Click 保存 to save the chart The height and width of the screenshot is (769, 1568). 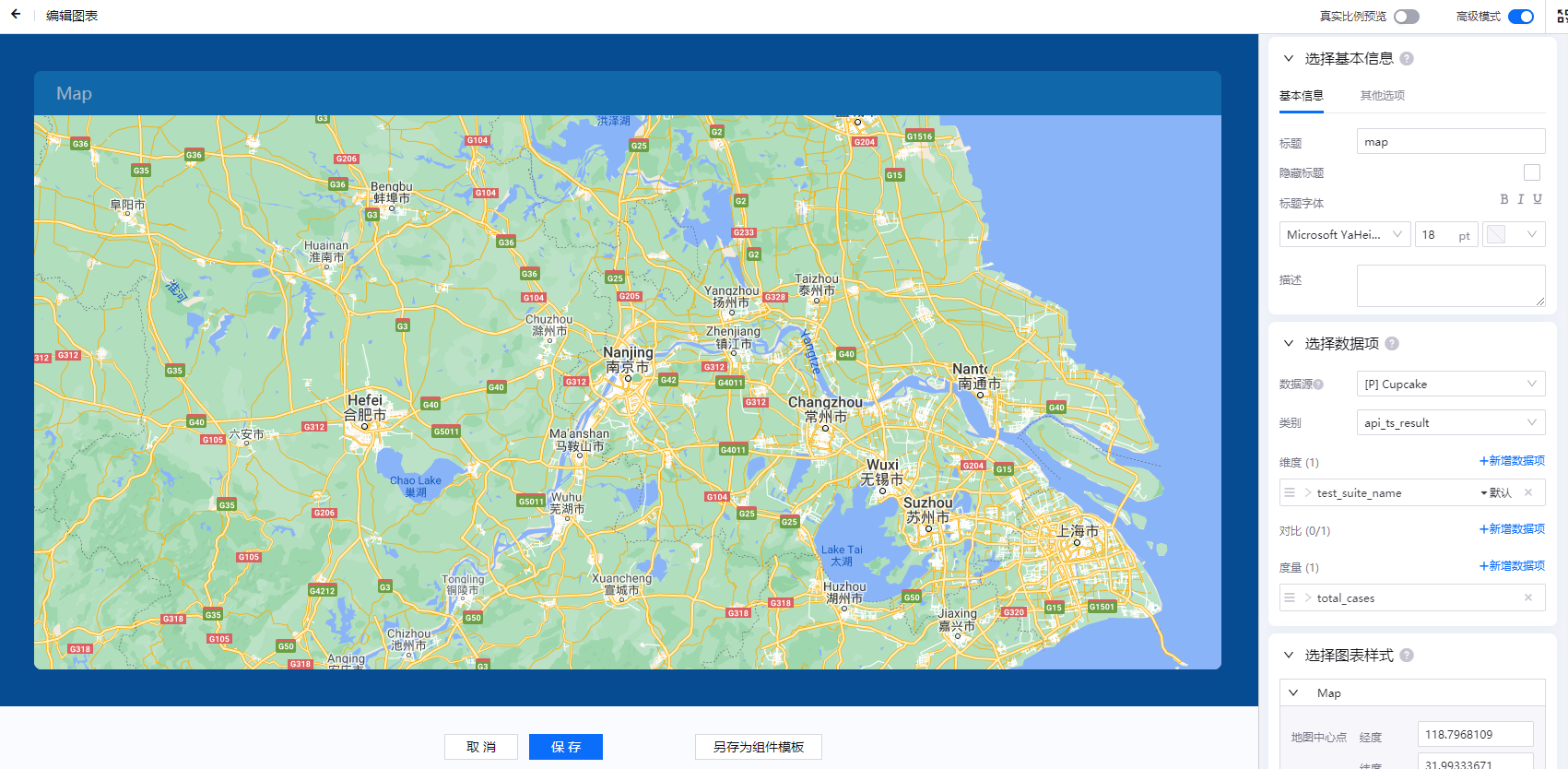point(566,747)
